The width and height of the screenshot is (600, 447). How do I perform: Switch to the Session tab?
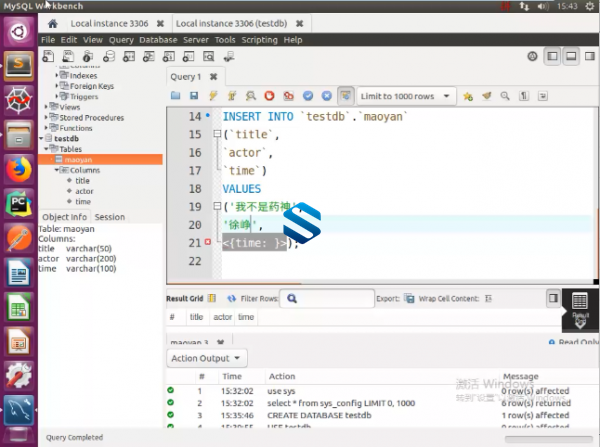pos(110,217)
